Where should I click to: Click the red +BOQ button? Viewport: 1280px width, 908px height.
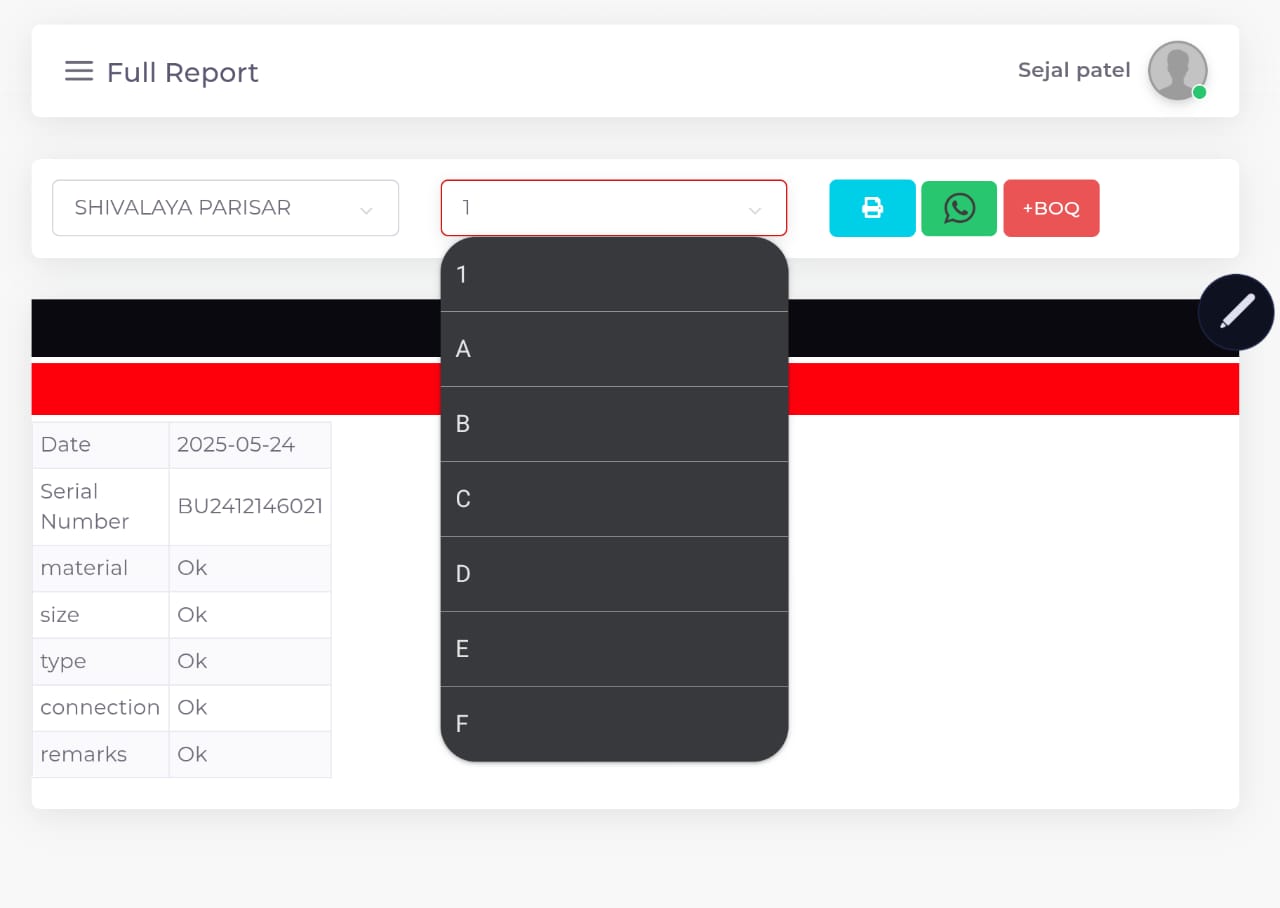point(1051,208)
